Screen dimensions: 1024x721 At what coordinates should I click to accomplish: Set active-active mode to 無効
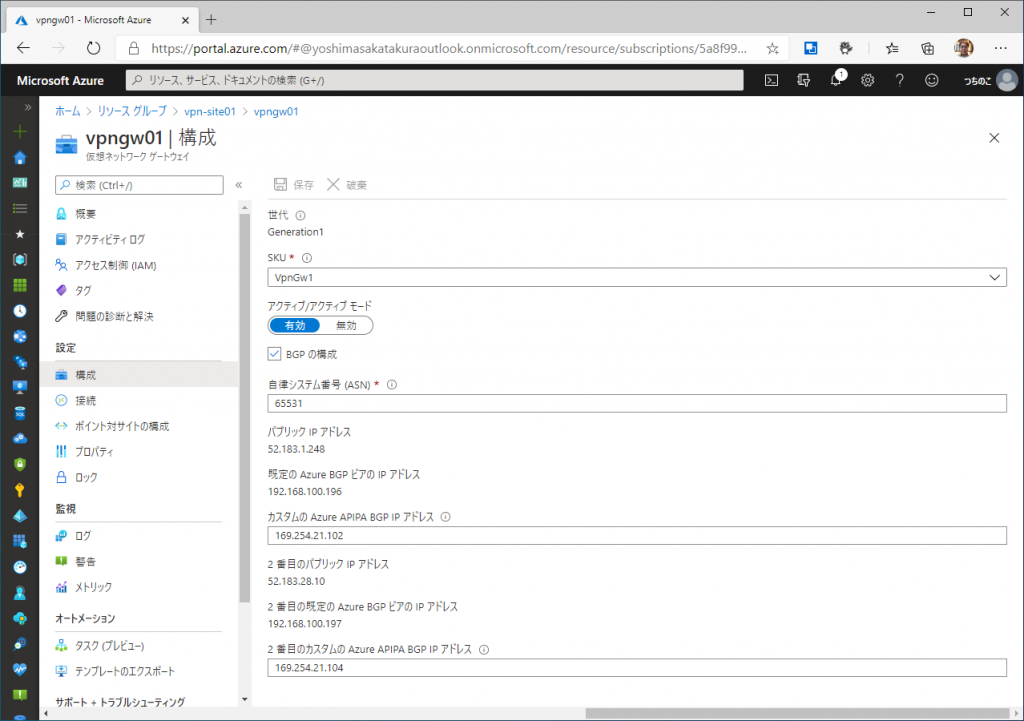346,325
